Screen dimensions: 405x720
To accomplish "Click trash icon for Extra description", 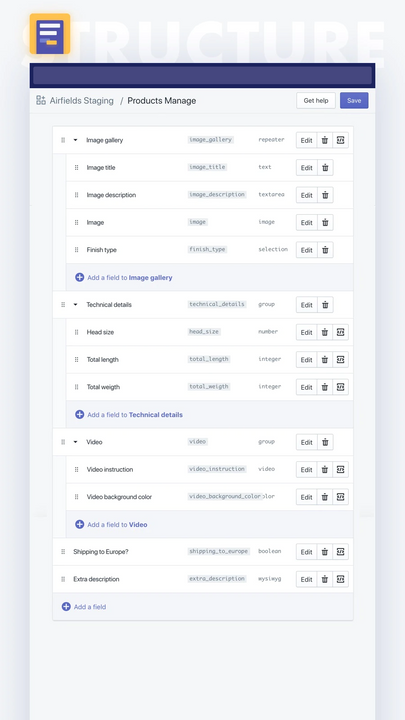I will [325, 579].
